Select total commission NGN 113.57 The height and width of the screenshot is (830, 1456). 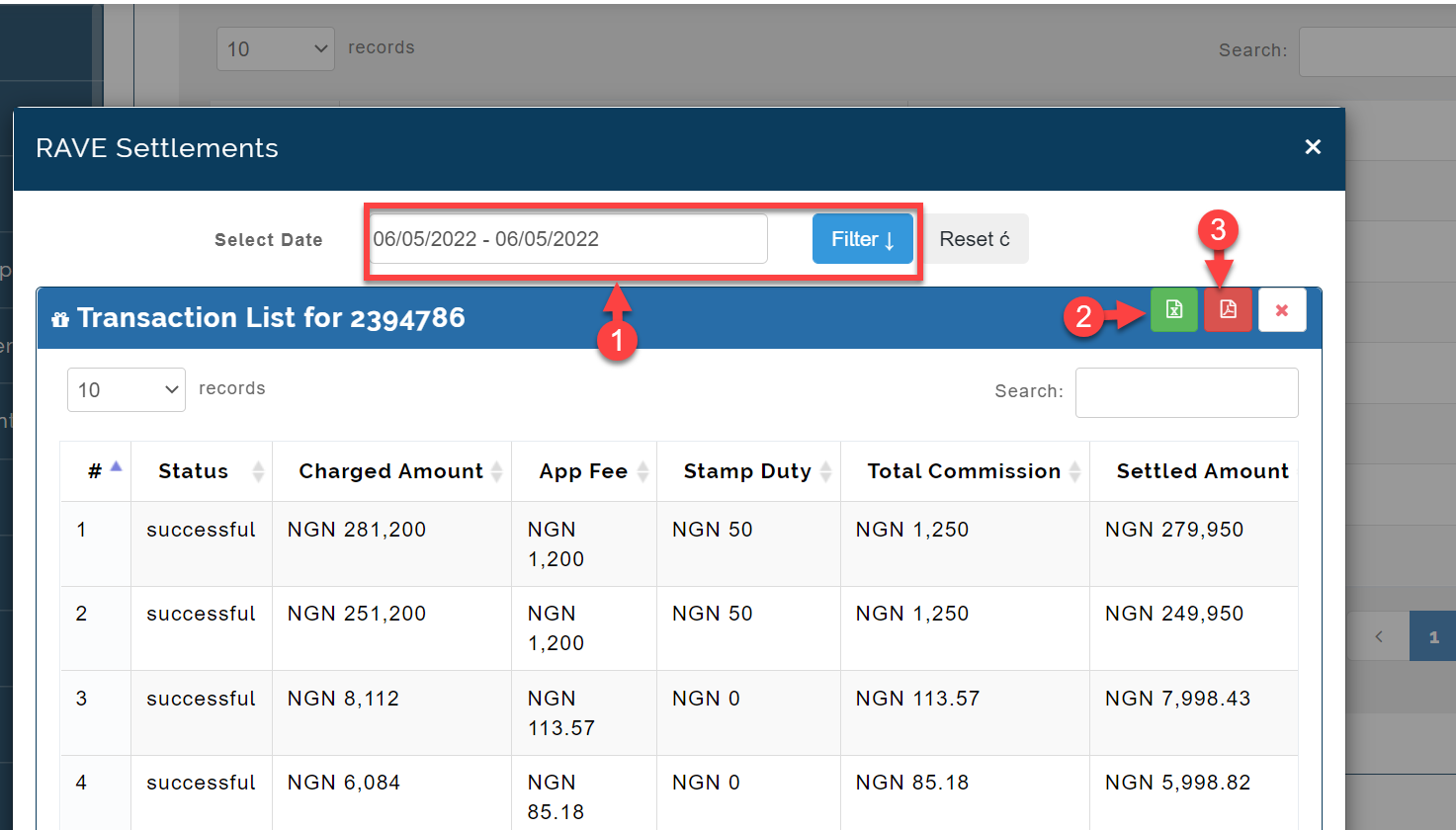[x=918, y=699]
